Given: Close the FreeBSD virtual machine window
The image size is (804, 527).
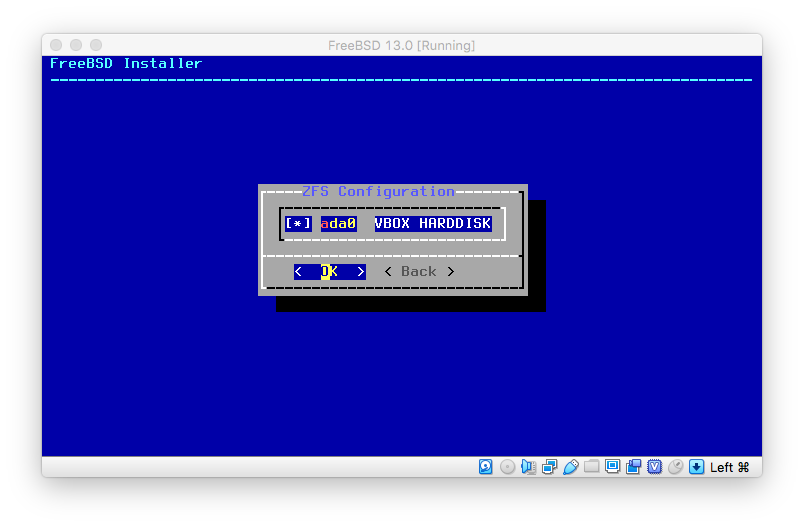Looking at the screenshot, I should [x=56, y=45].
